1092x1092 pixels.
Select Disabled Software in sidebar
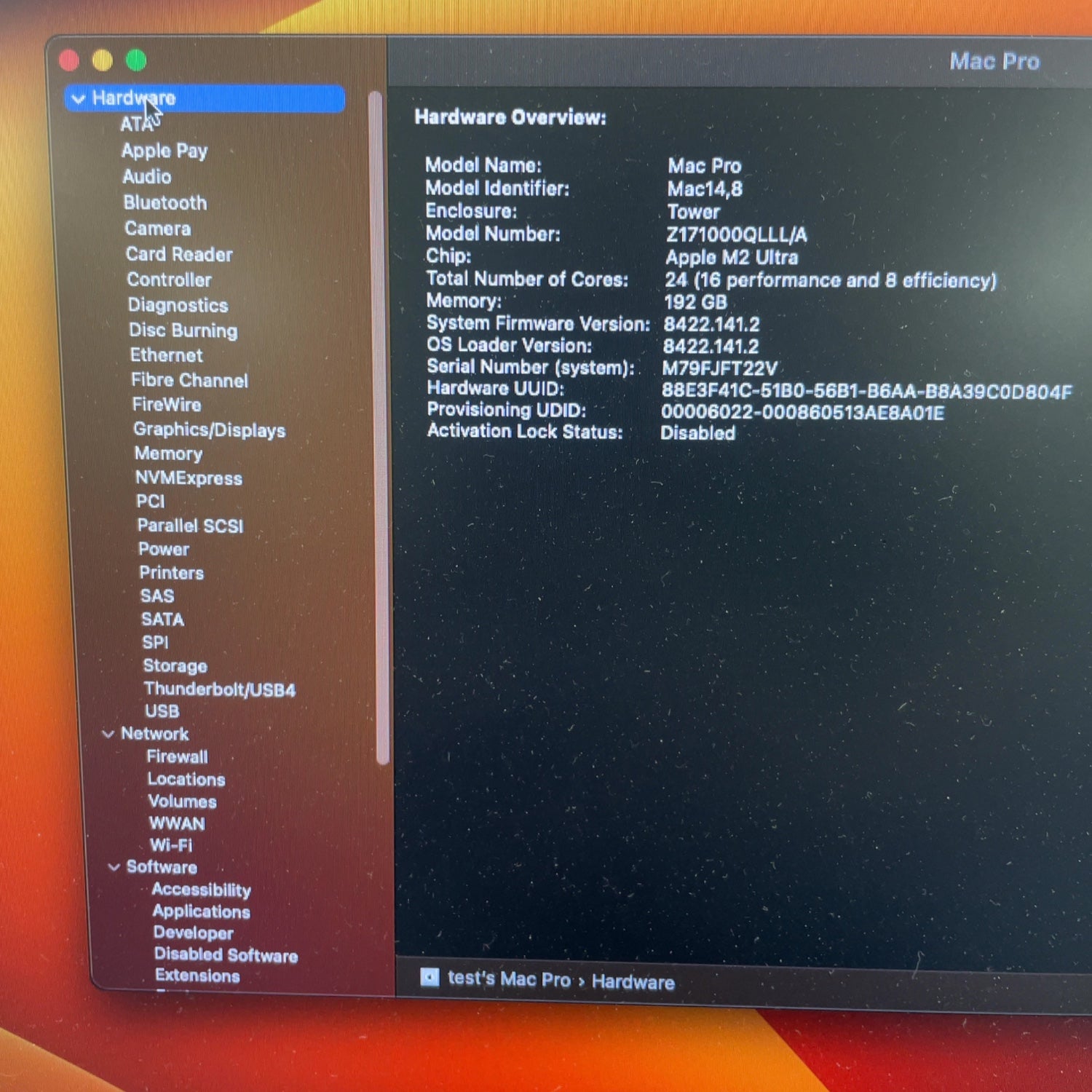[226, 955]
